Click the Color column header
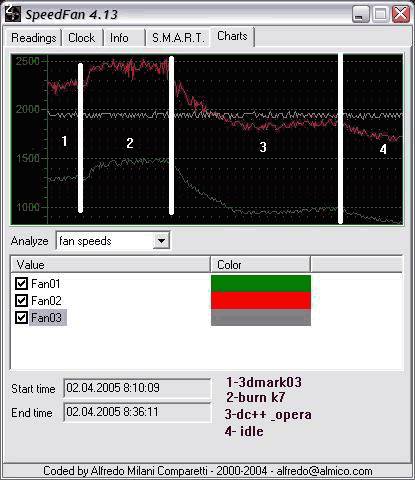 [x=261, y=265]
